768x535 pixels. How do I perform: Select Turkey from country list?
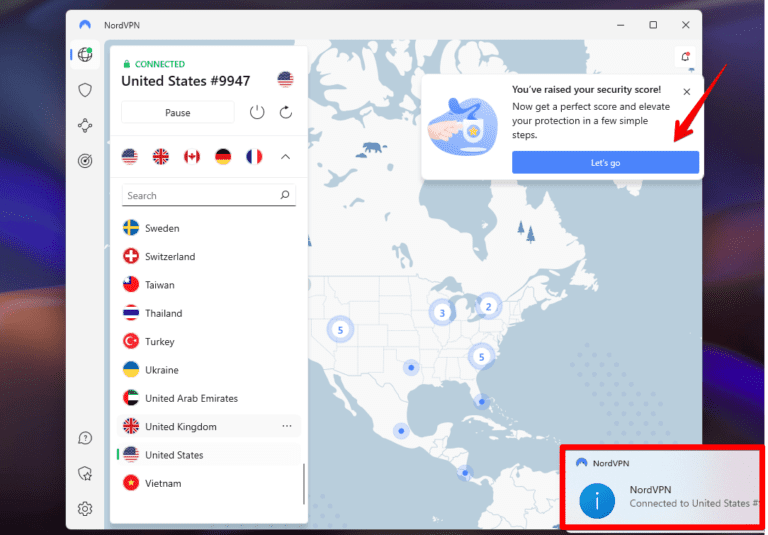(209, 341)
